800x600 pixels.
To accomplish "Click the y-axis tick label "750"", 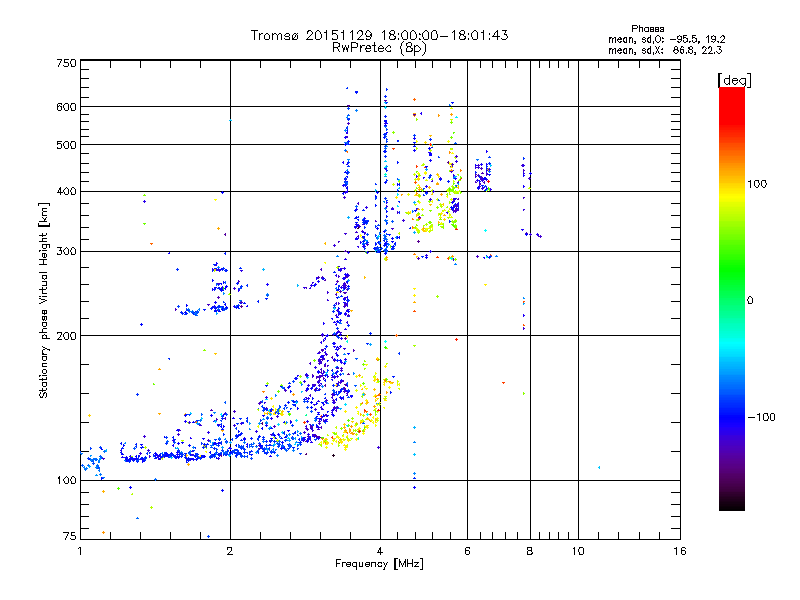I will coord(67,63).
